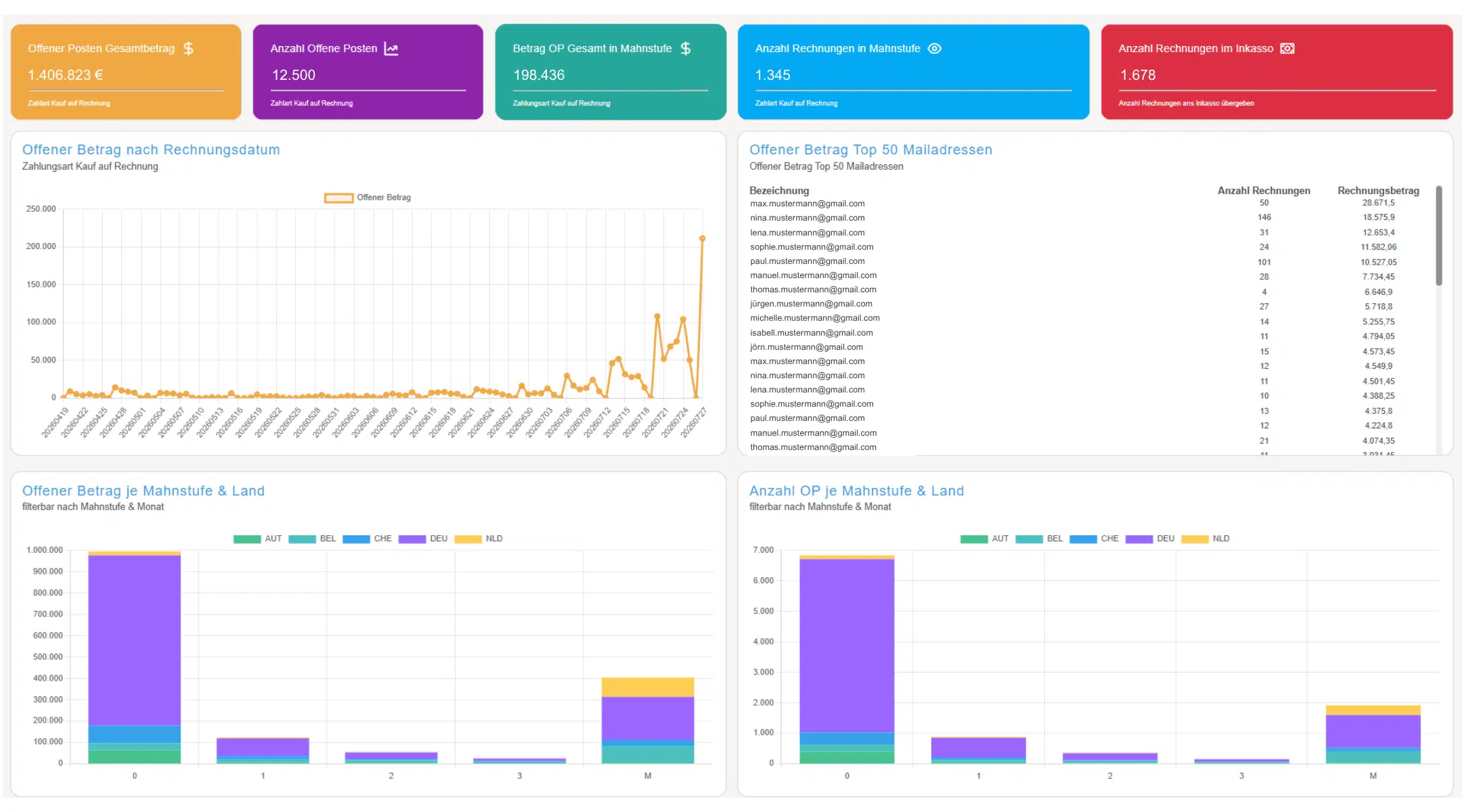The image size is (1462, 812).
Task: Click the scrollbar of the Top 50 Mailadressen table
Action: (1438, 235)
